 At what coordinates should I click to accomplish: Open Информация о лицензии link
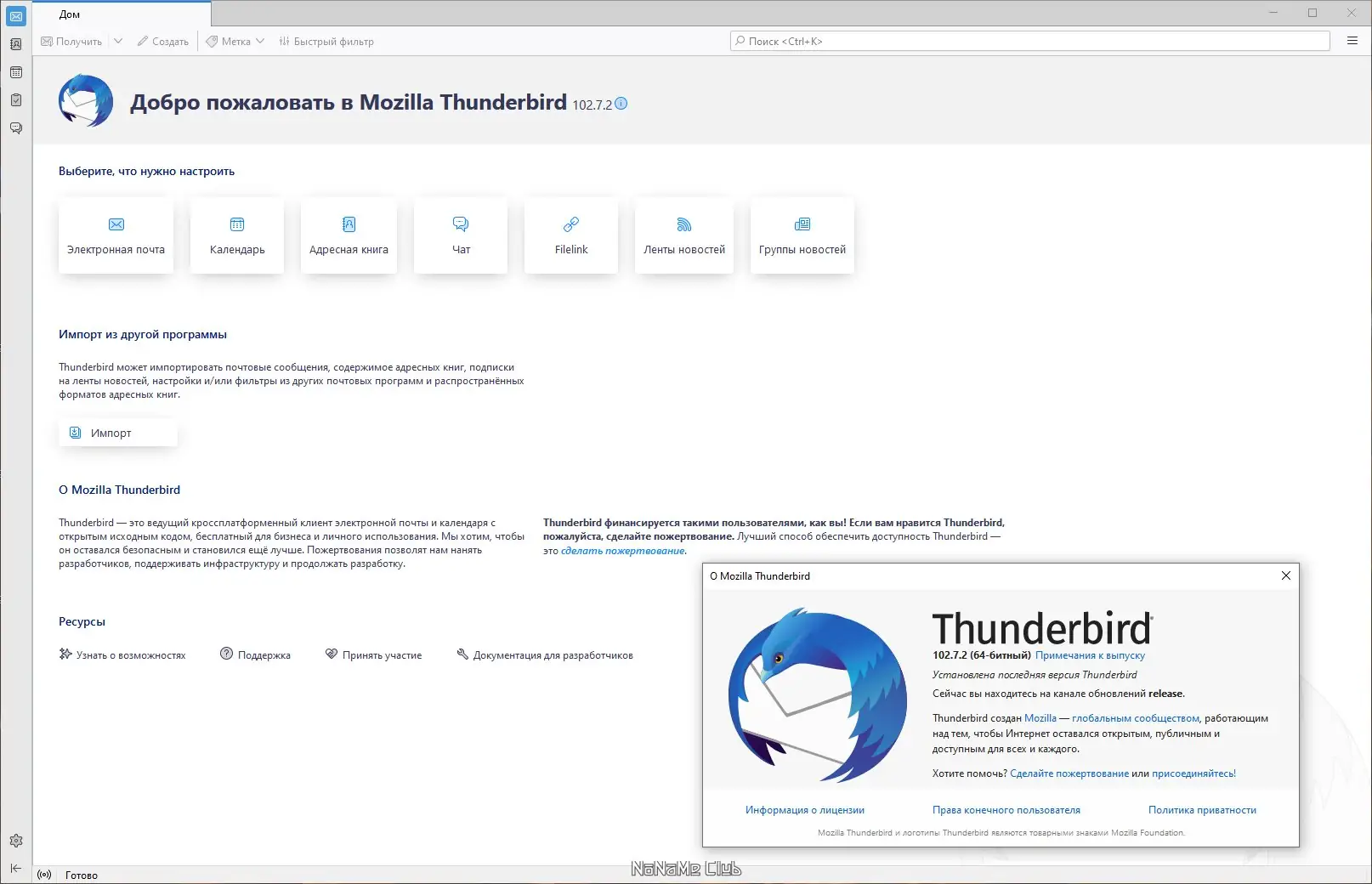[805, 810]
